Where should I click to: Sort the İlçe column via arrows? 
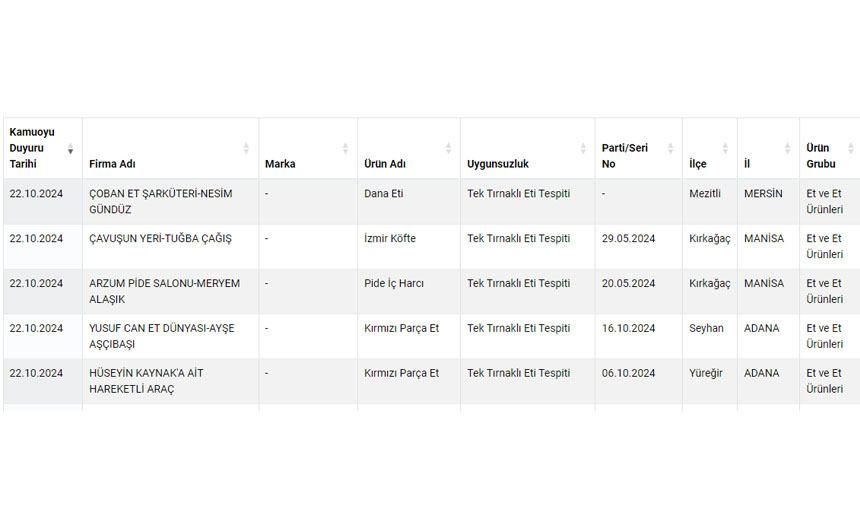(x=726, y=149)
